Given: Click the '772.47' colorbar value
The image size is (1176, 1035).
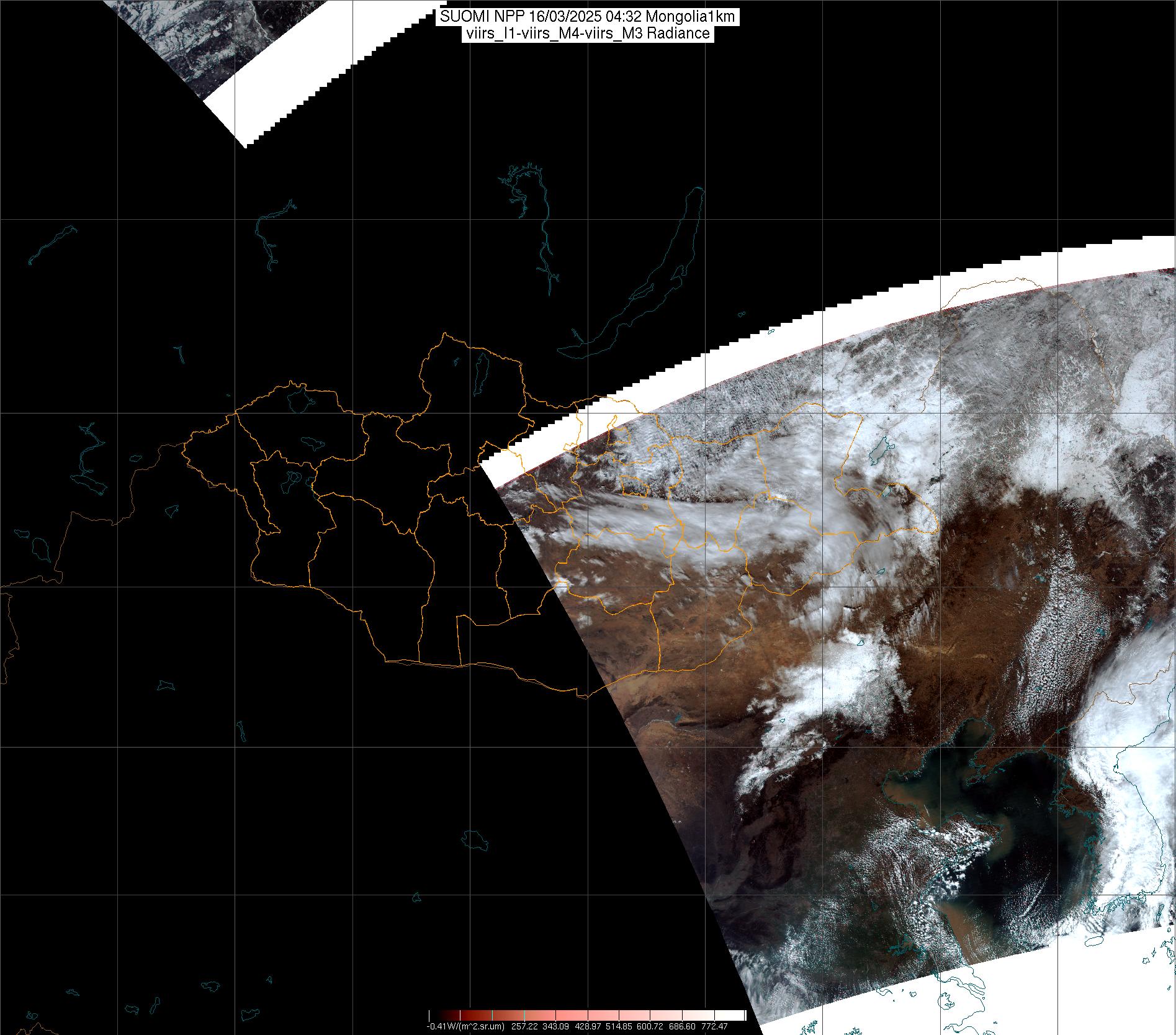Looking at the screenshot, I should [x=714, y=1026].
